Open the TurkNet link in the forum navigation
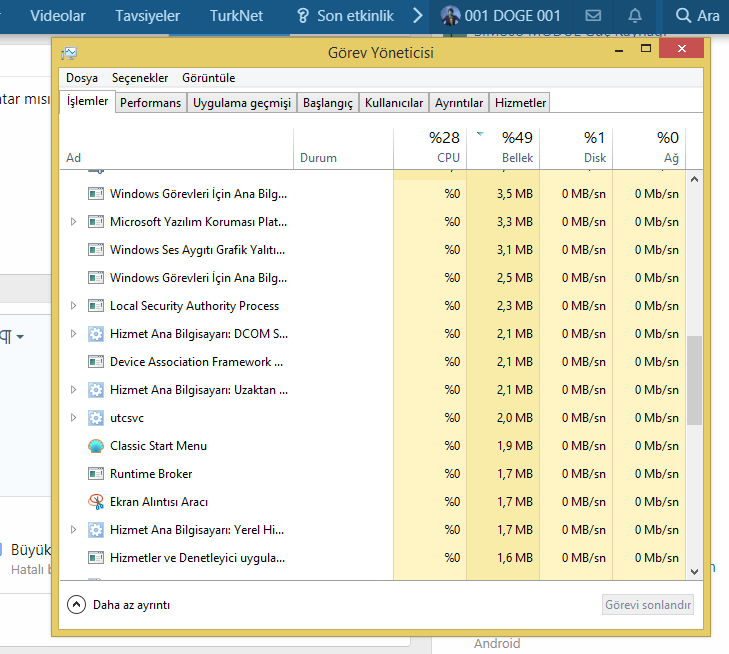Screen dimensions: 729x654 (x=236, y=16)
